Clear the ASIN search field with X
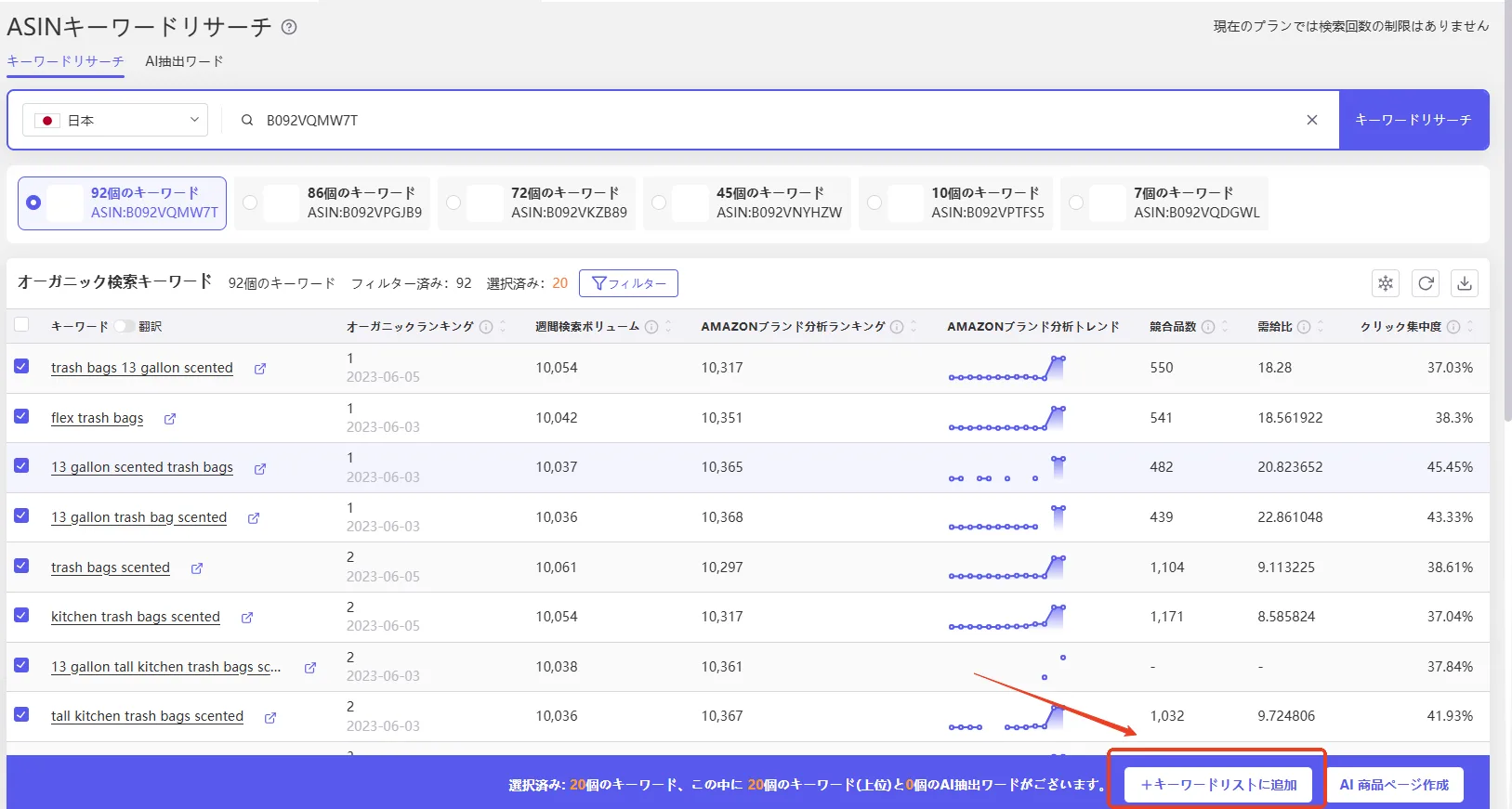Viewport: 1512px width, 809px height. click(1312, 120)
